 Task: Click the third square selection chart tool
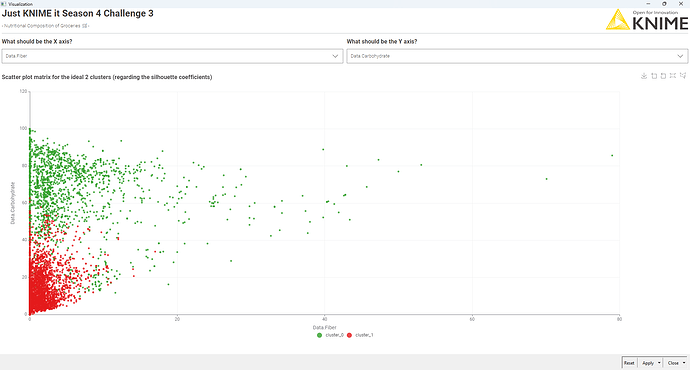(664, 76)
